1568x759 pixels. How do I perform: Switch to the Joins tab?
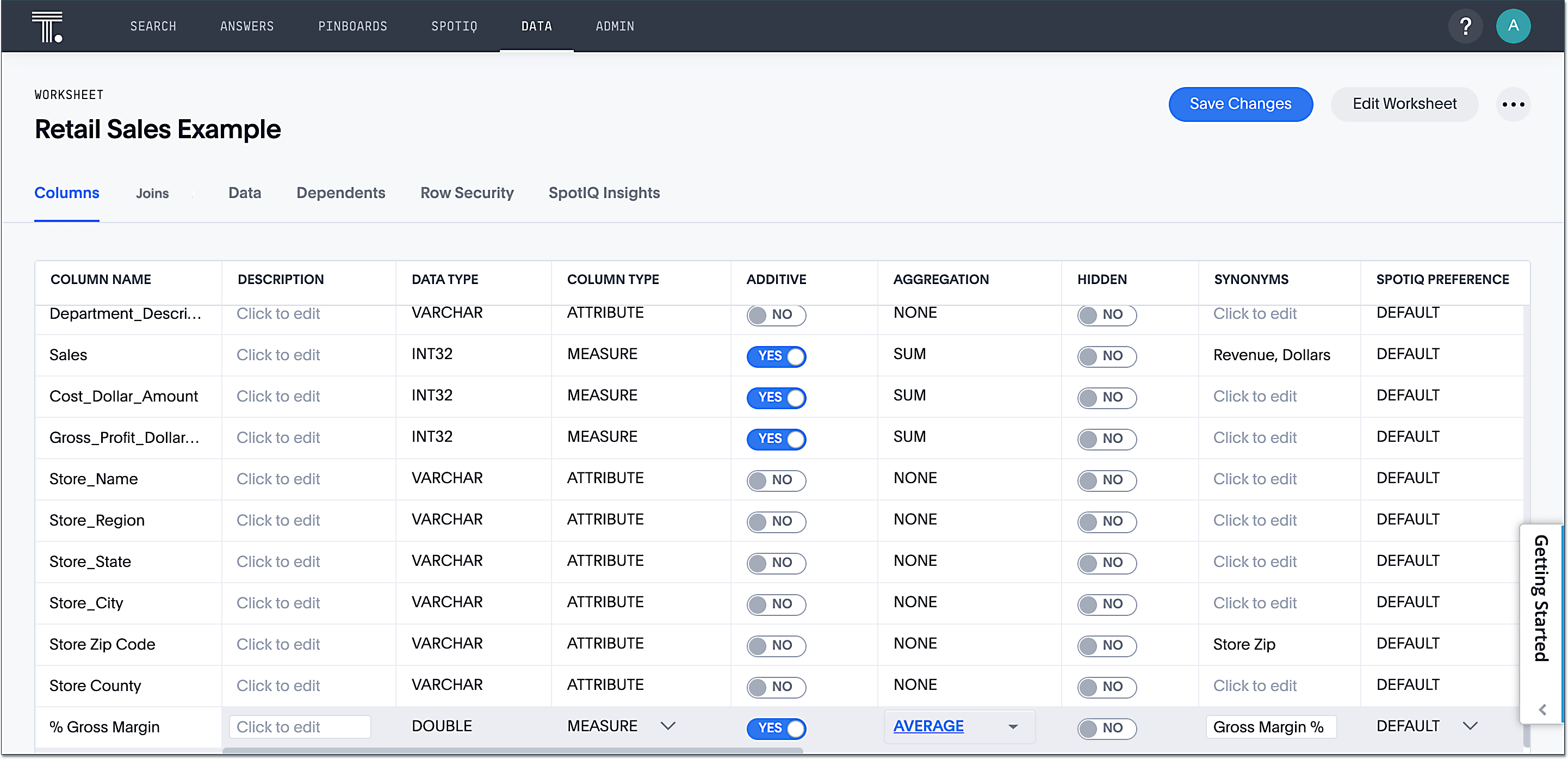coord(152,193)
